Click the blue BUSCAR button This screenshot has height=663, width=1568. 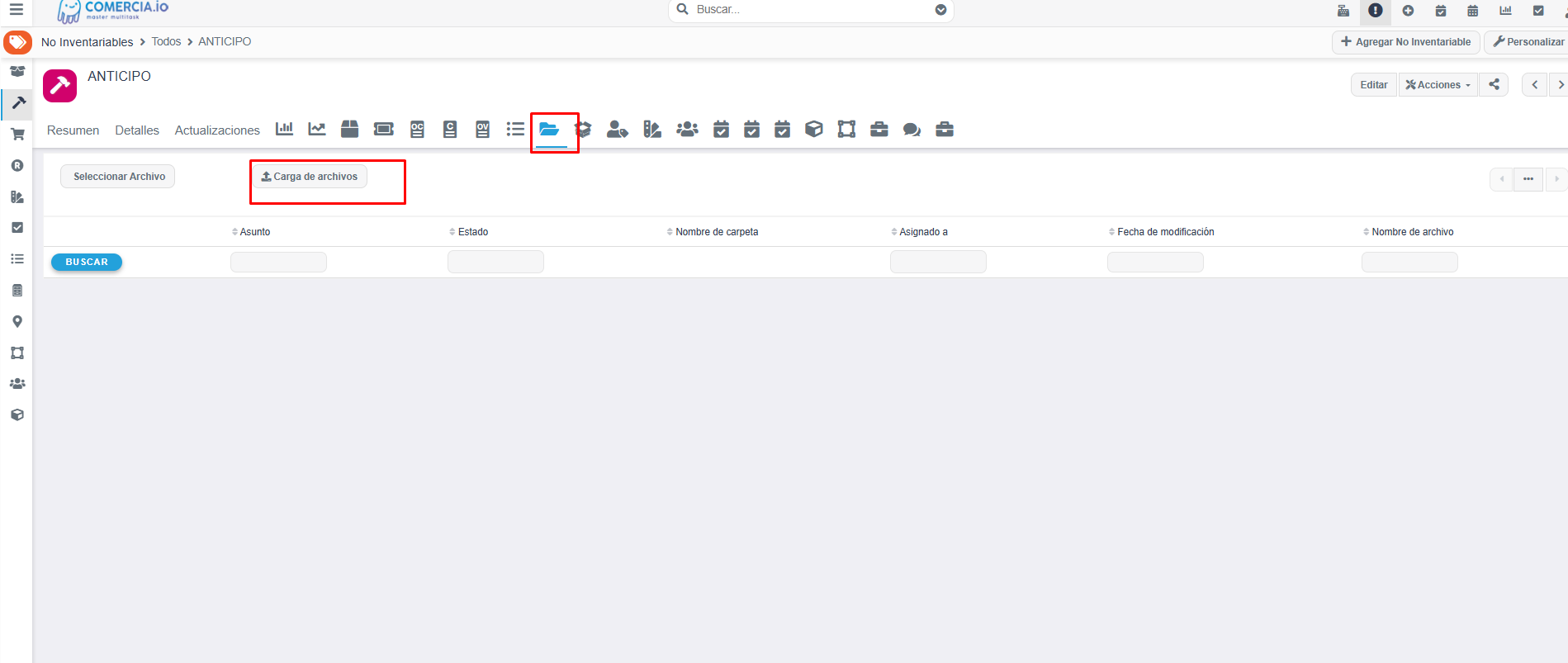pyautogui.click(x=87, y=262)
